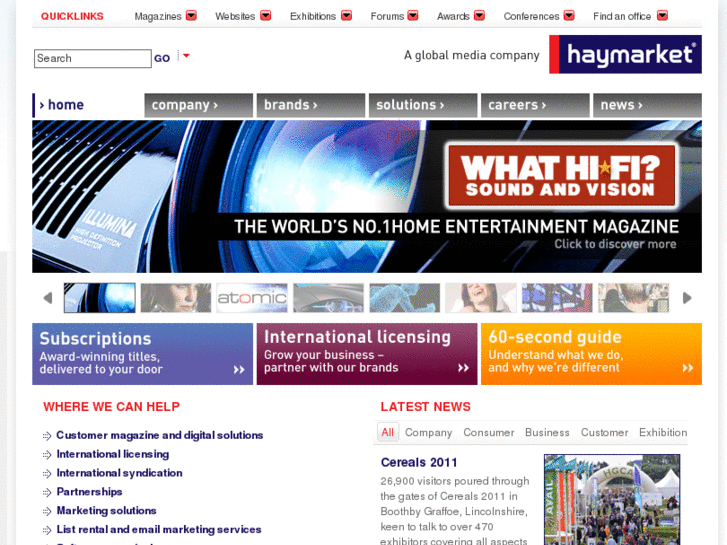Open List rental and email marketing services

pyautogui.click(x=159, y=529)
